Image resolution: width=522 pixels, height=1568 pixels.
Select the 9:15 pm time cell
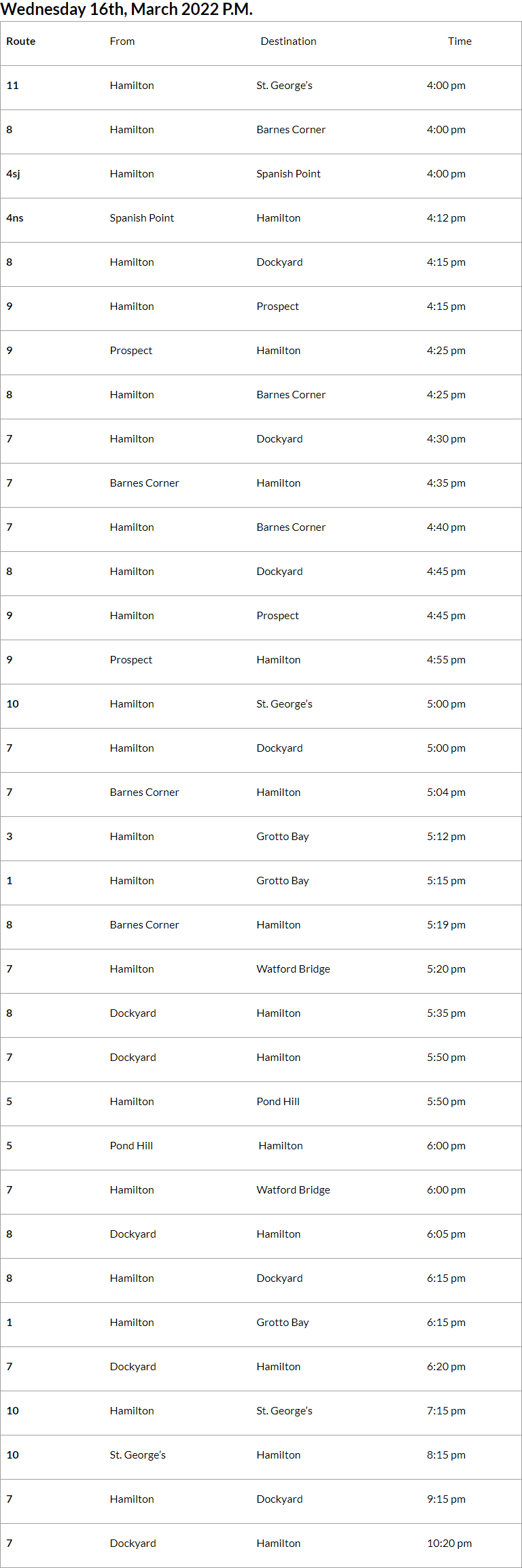tap(446, 1499)
